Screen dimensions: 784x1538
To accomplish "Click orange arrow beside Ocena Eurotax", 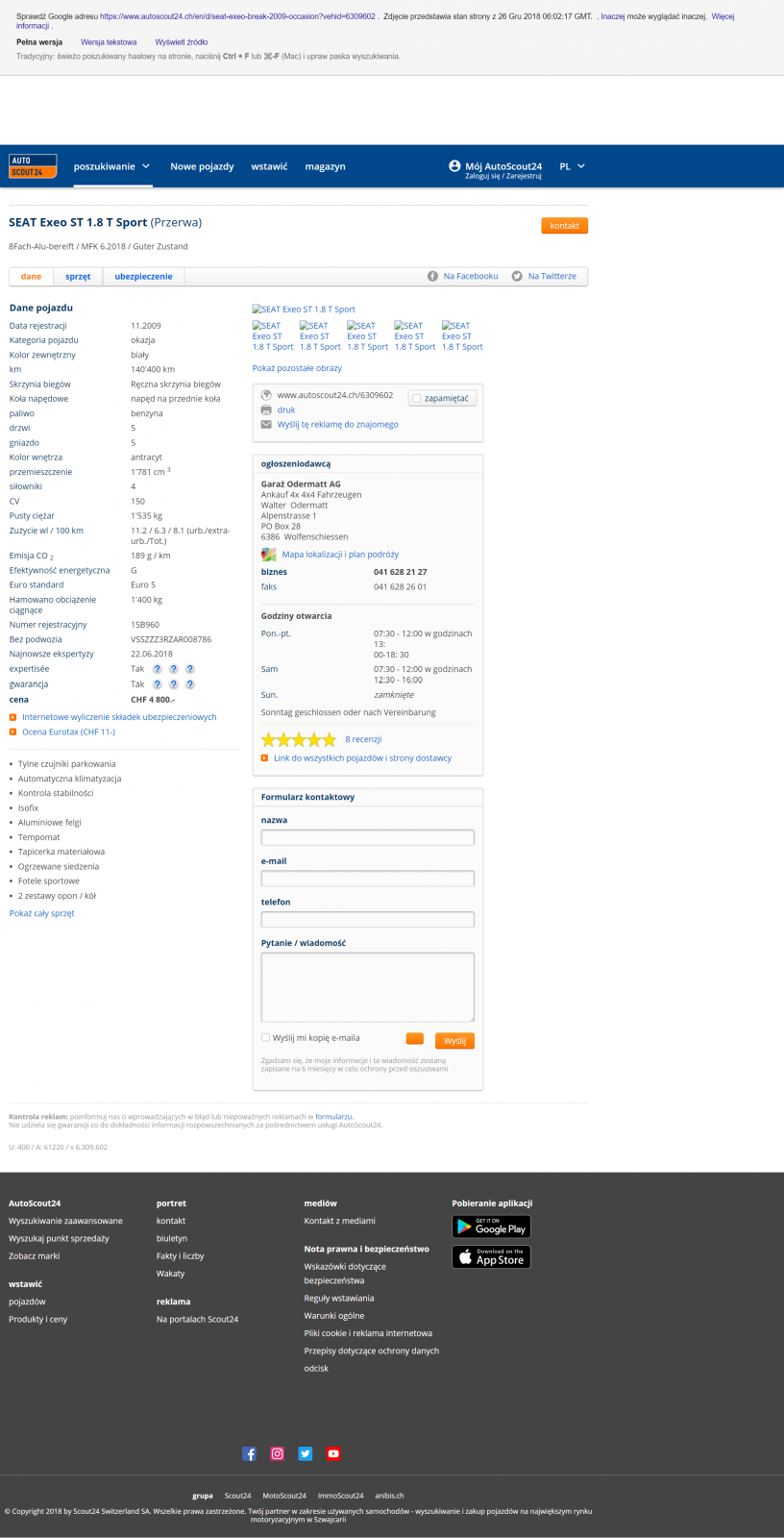I will (12, 732).
